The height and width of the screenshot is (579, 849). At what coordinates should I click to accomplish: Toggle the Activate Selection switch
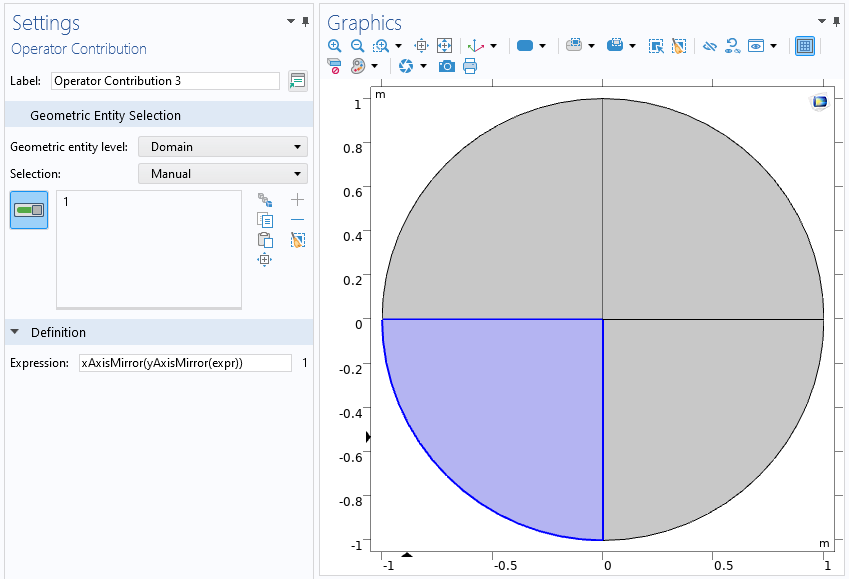tap(29, 210)
